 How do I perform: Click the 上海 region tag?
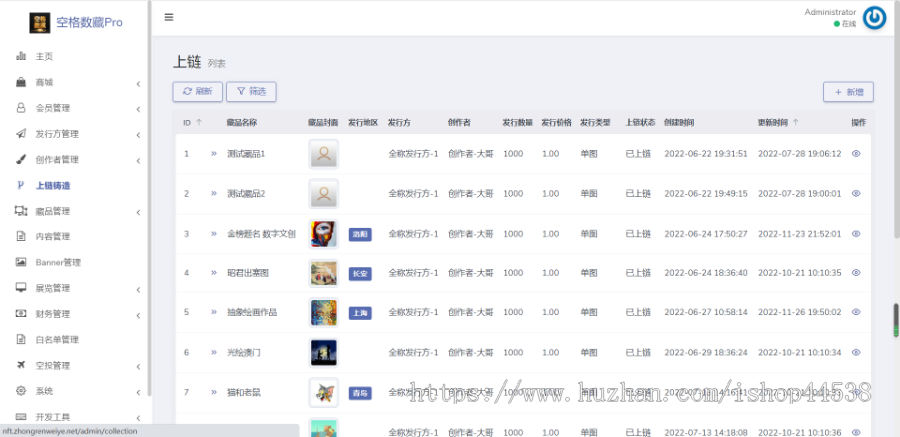click(x=360, y=313)
